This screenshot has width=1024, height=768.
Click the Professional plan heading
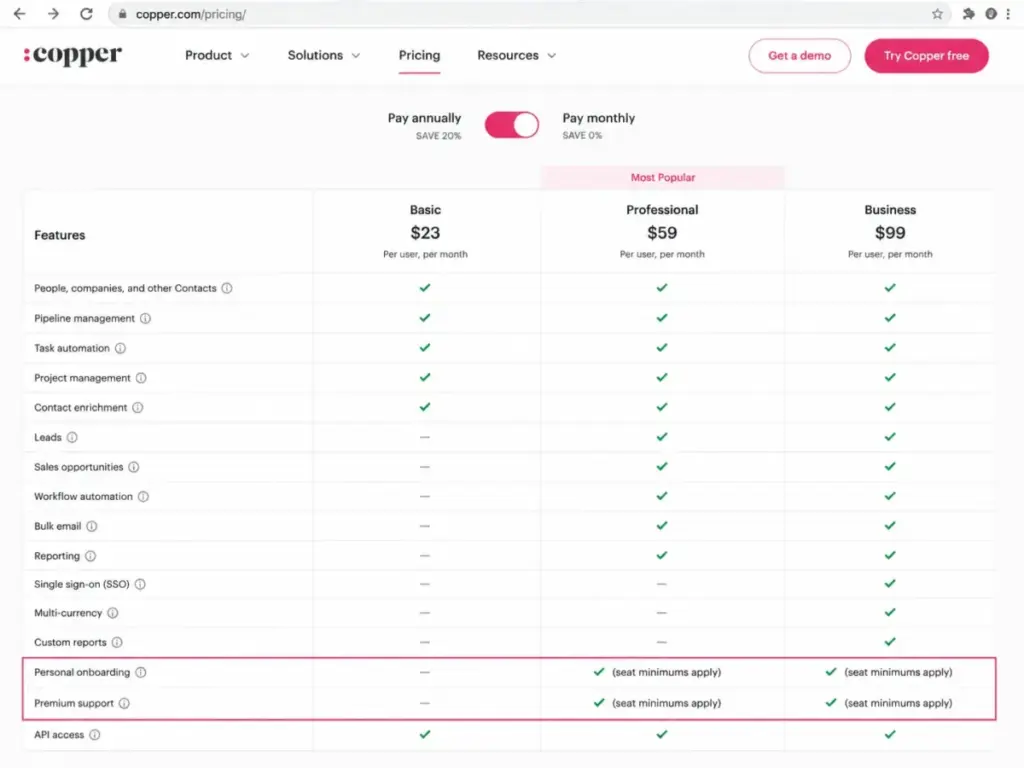[x=662, y=210]
